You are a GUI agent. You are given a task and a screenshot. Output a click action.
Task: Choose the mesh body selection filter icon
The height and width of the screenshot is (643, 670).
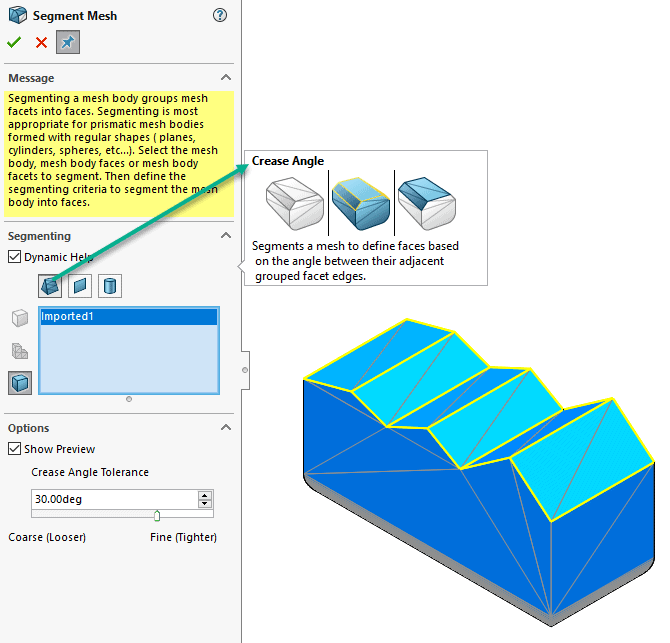pyautogui.click(x=20, y=318)
